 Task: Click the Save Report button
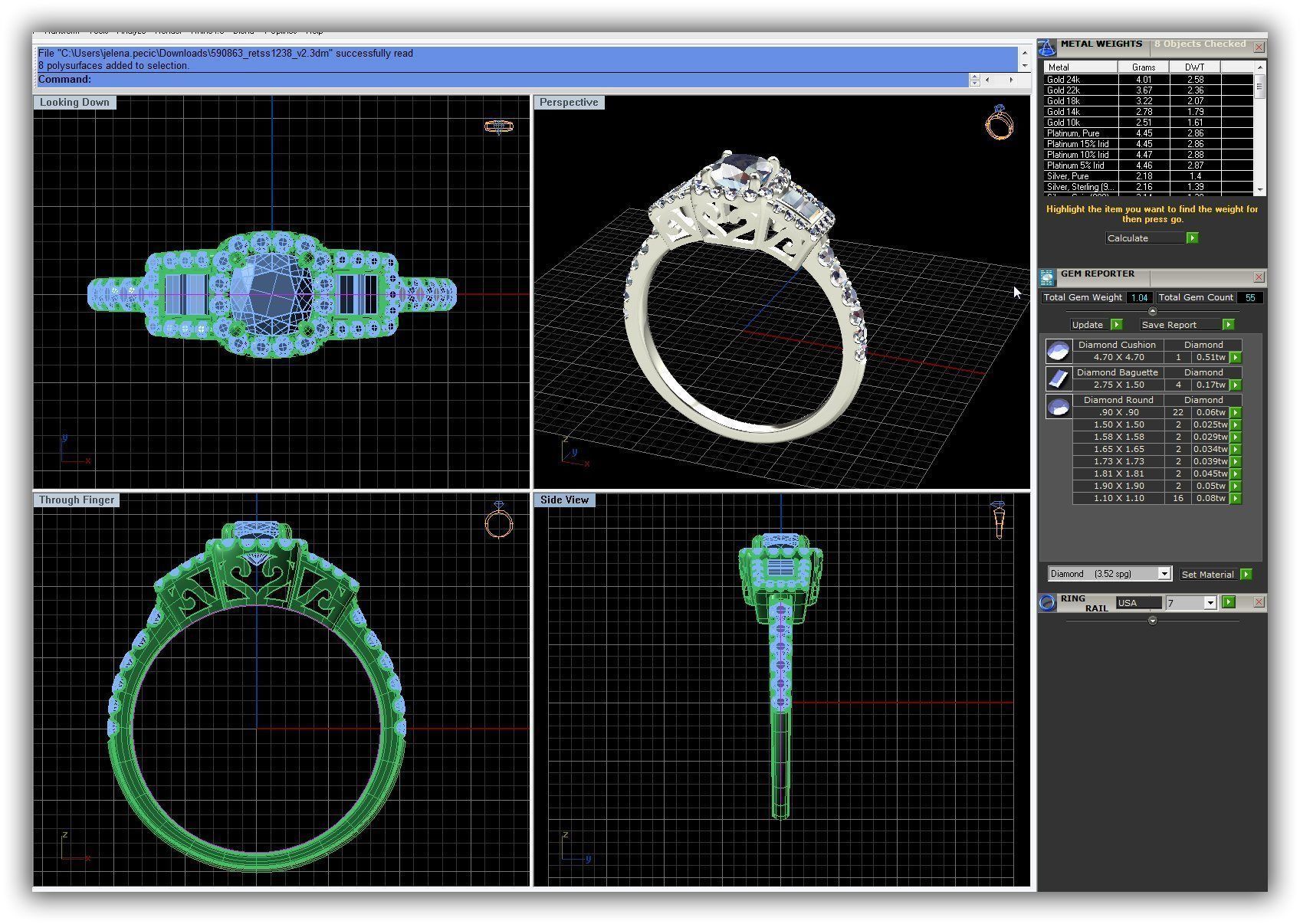tap(1180, 325)
